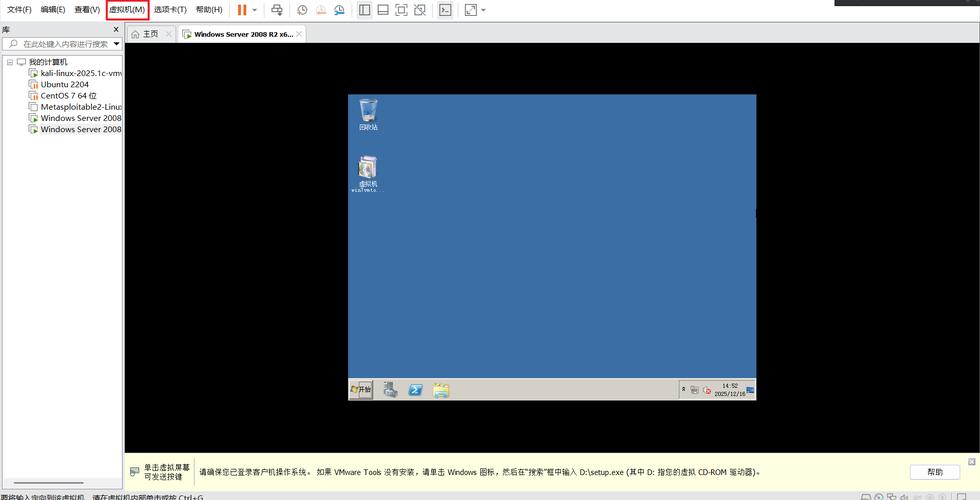Open the snapshot manager icon
Viewport: 980px width, 500px height.
[340, 10]
